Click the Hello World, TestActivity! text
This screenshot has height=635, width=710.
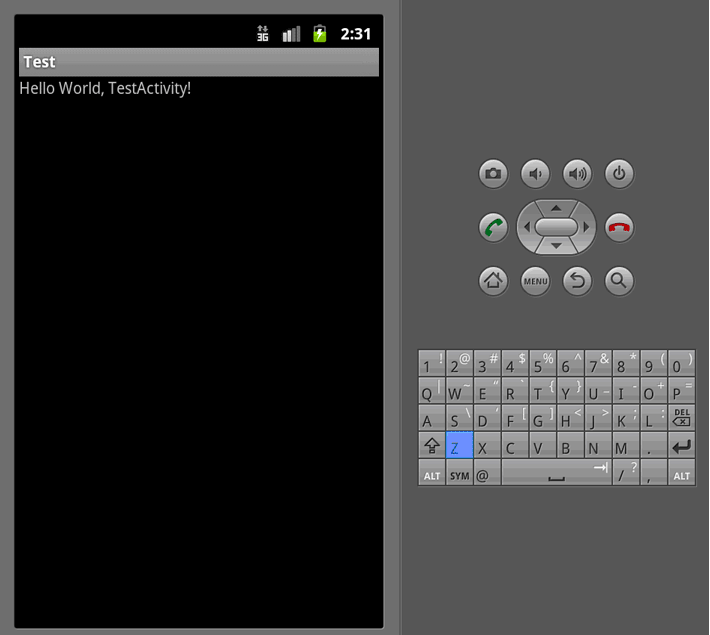tap(105, 88)
